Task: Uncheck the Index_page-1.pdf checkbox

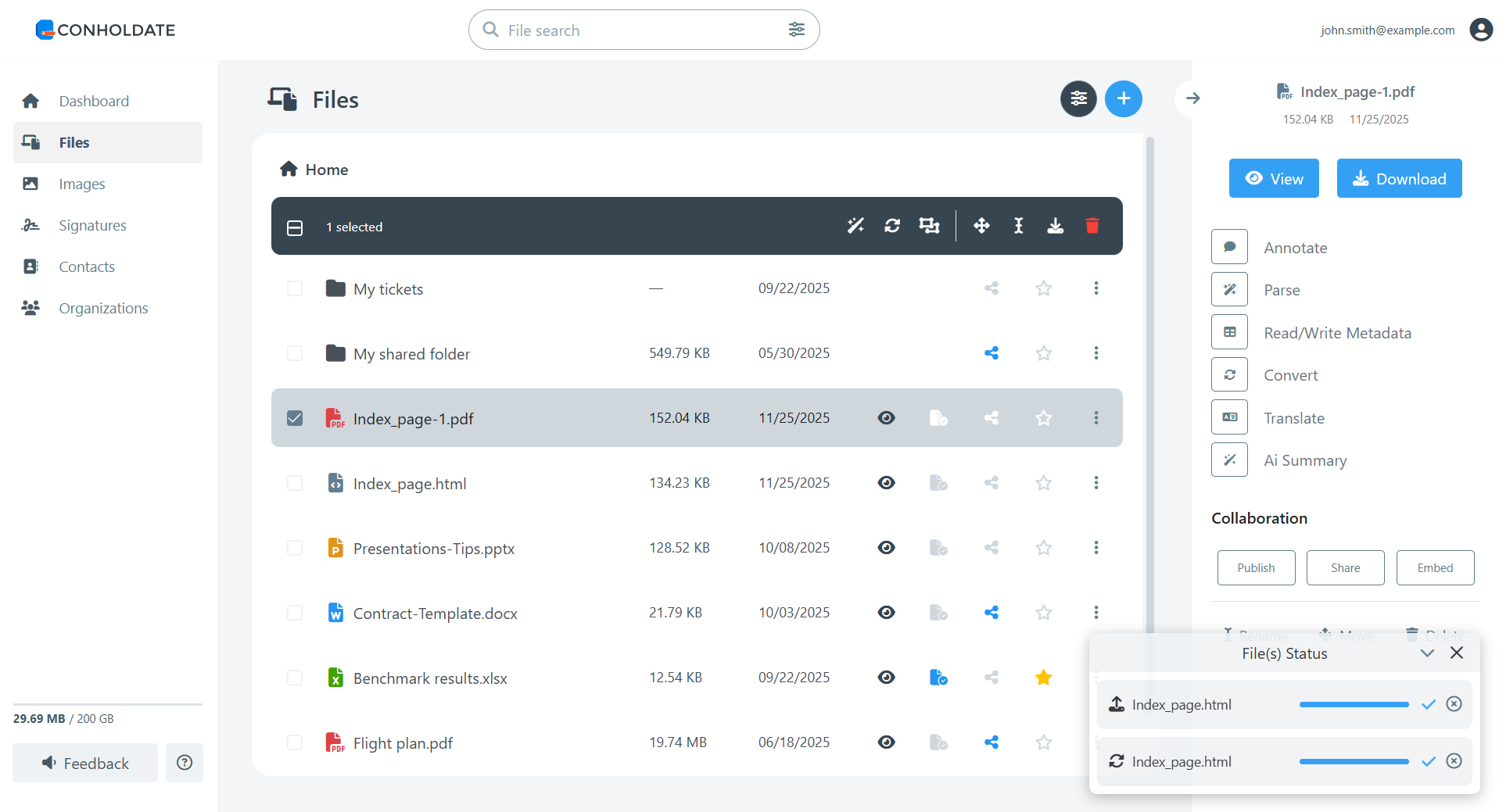Action: (295, 418)
